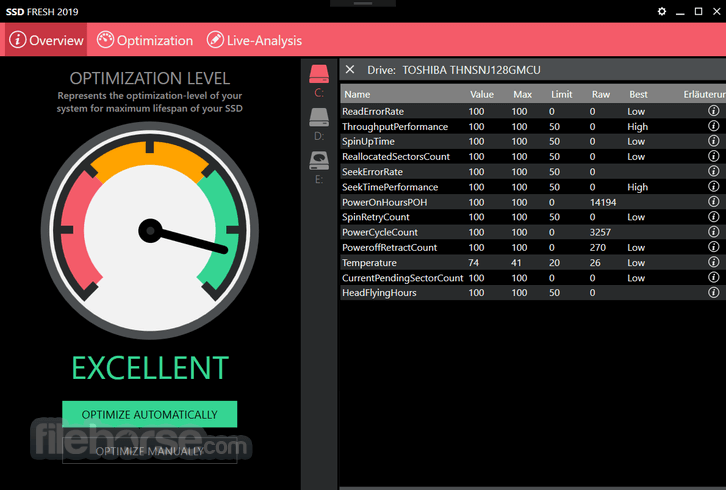Select the CurrentPendingSectorCount attribute name
Screen dimensions: 726x490
(x=402, y=278)
